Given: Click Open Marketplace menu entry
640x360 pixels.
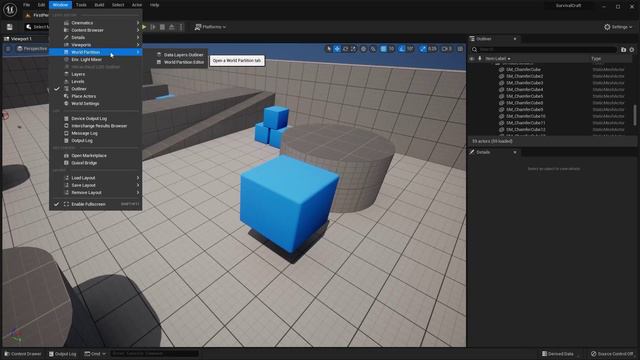Looking at the screenshot, I should [x=96, y=156].
